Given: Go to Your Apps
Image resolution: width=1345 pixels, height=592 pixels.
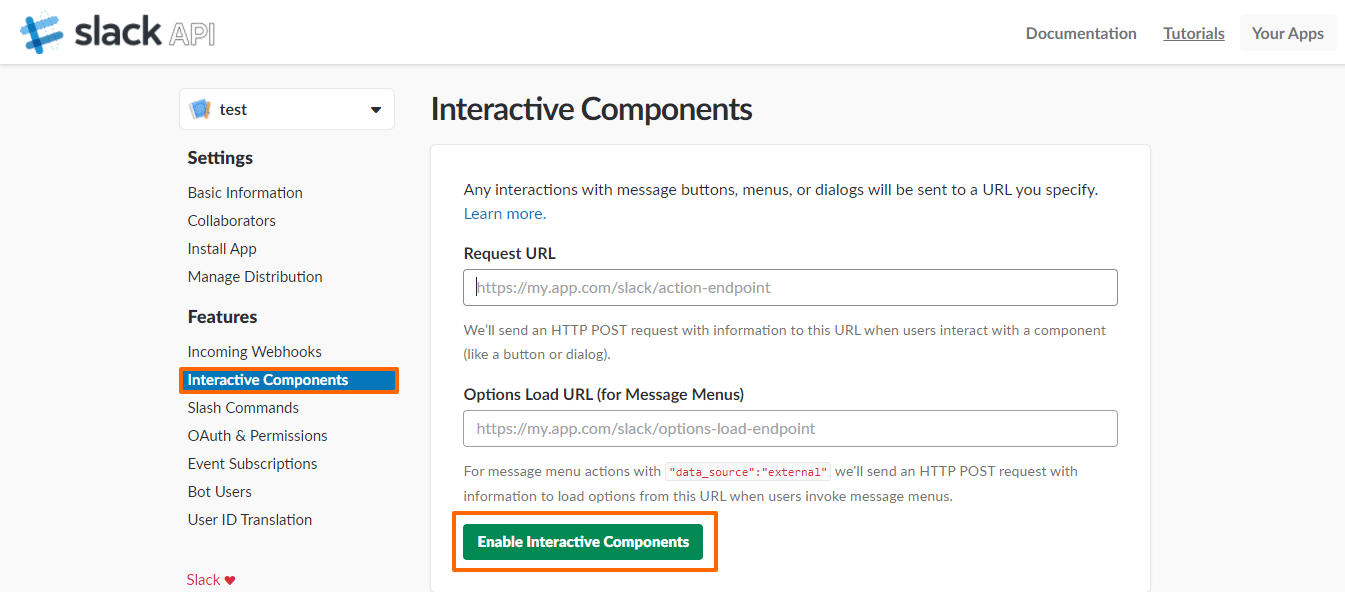Looking at the screenshot, I should coord(1287,33).
